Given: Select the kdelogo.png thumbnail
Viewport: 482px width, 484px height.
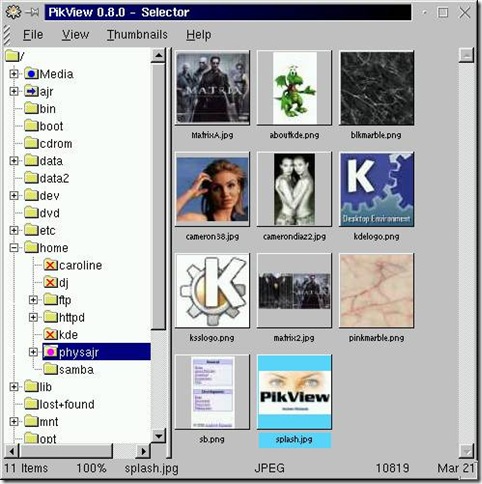Looking at the screenshot, I should (x=376, y=189).
